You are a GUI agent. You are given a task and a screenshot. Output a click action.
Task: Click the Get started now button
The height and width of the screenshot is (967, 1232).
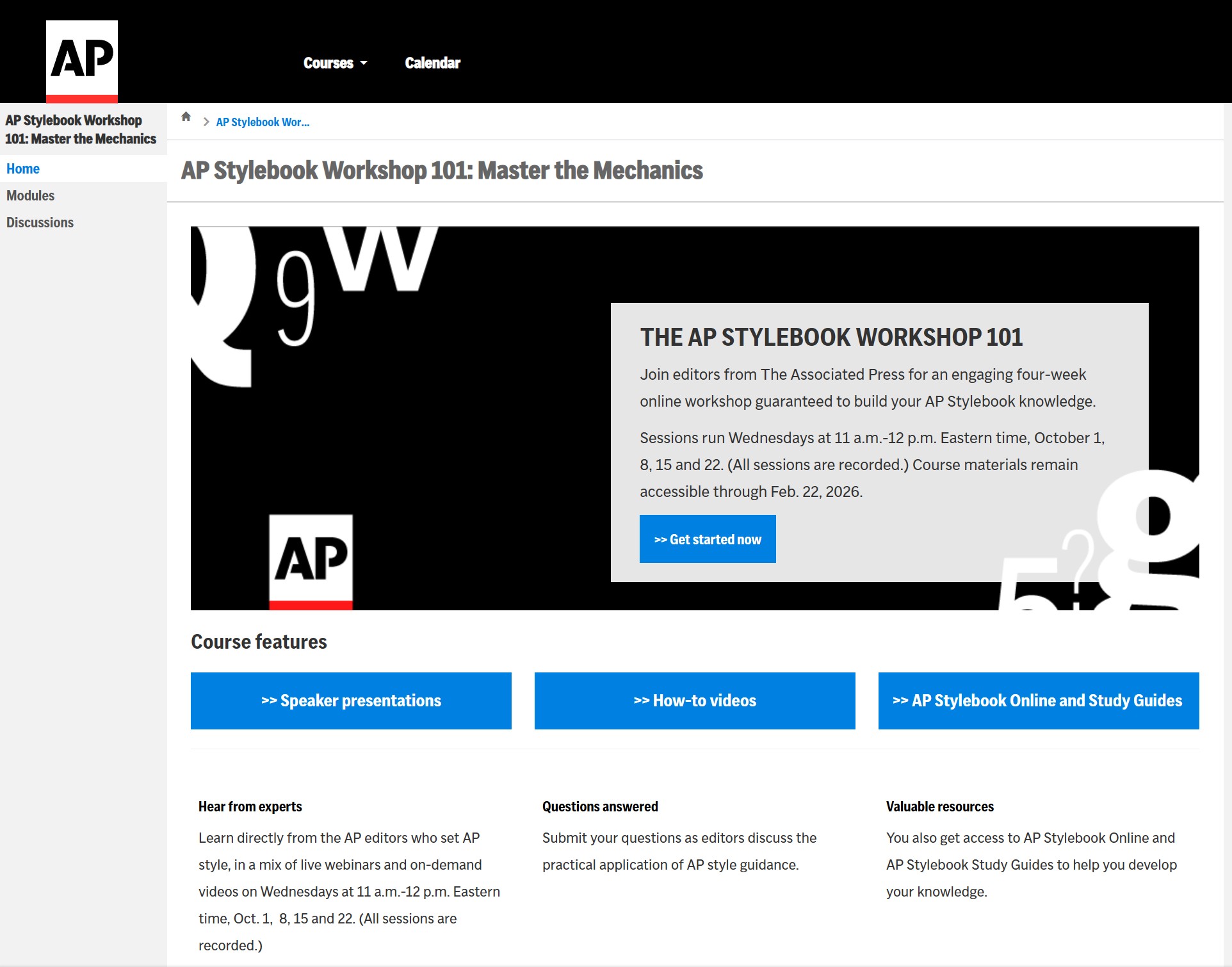pos(708,539)
